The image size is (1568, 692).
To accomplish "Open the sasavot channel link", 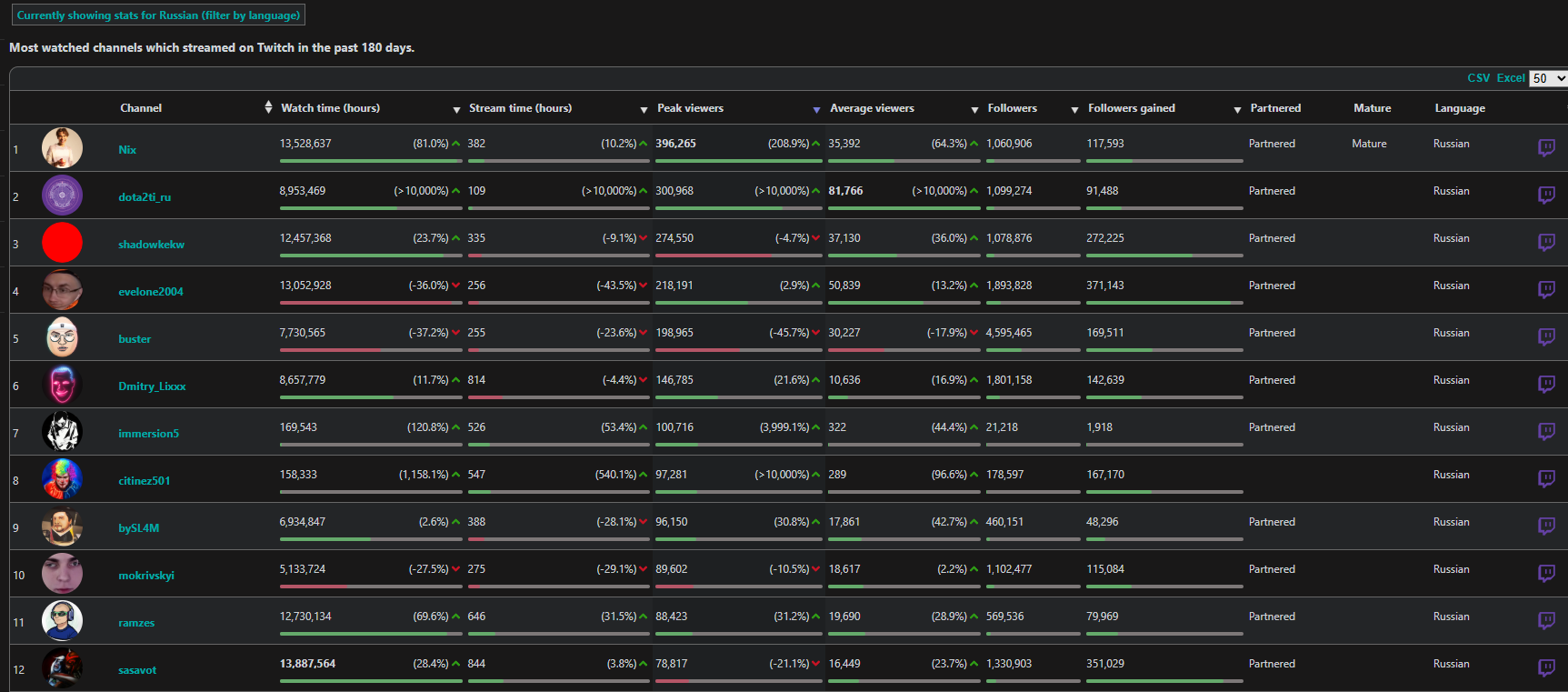I will [137, 670].
